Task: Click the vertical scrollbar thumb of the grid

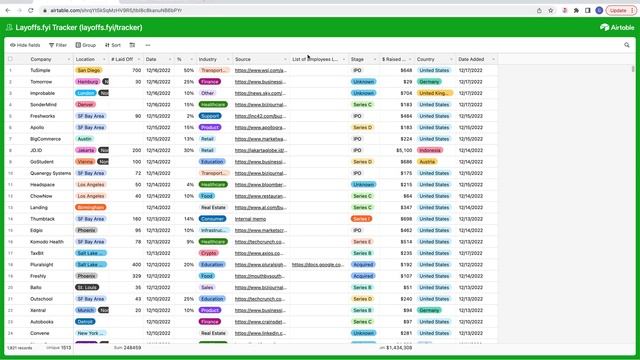Action: 633,69
